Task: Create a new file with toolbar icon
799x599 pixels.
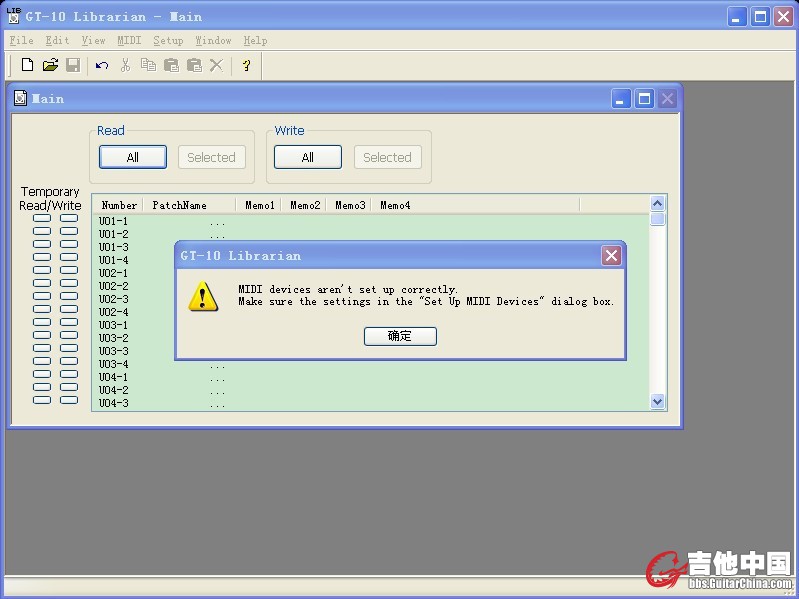Action: 27,65
